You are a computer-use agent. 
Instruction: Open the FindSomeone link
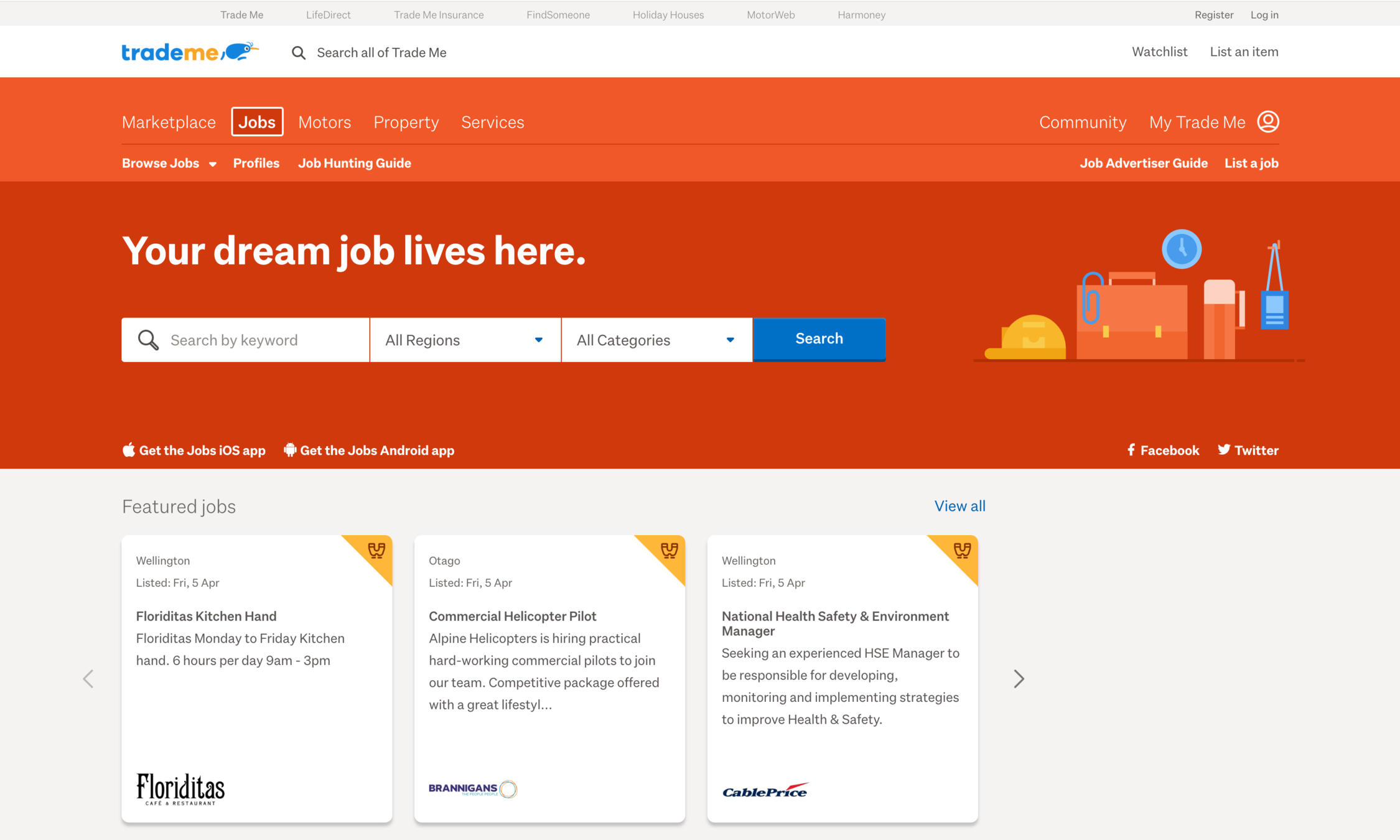pos(558,14)
